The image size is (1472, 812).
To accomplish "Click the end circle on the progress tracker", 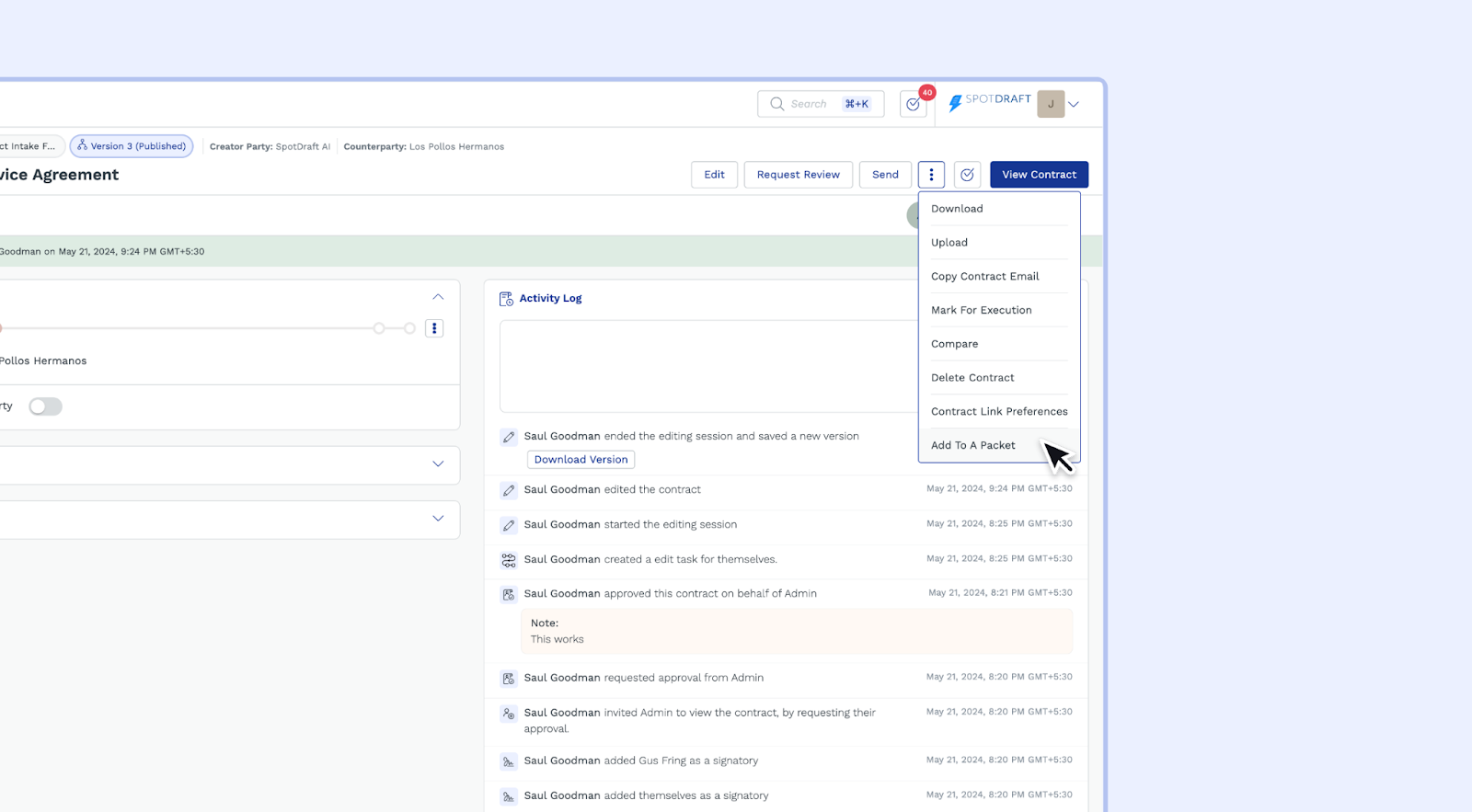I will point(409,328).
